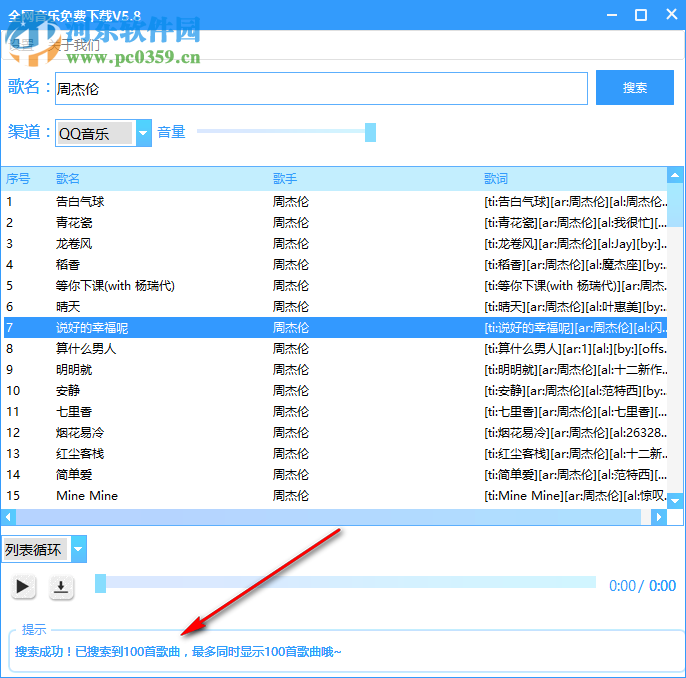Select the song 七里香
Image resolution: width=686 pixels, height=678 pixels.
(x=335, y=412)
